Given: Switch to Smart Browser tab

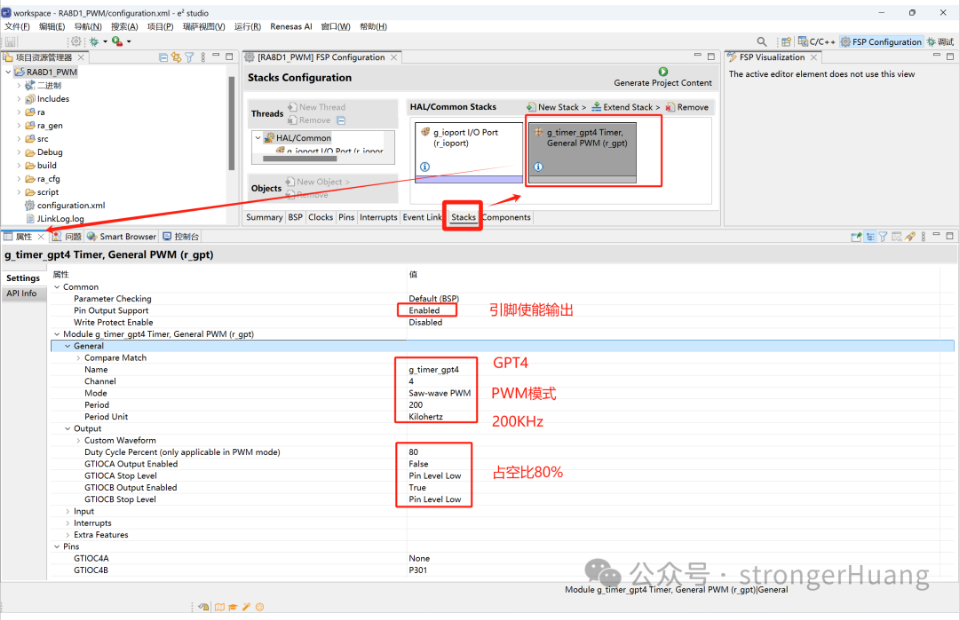Looking at the screenshot, I should click(x=122, y=236).
